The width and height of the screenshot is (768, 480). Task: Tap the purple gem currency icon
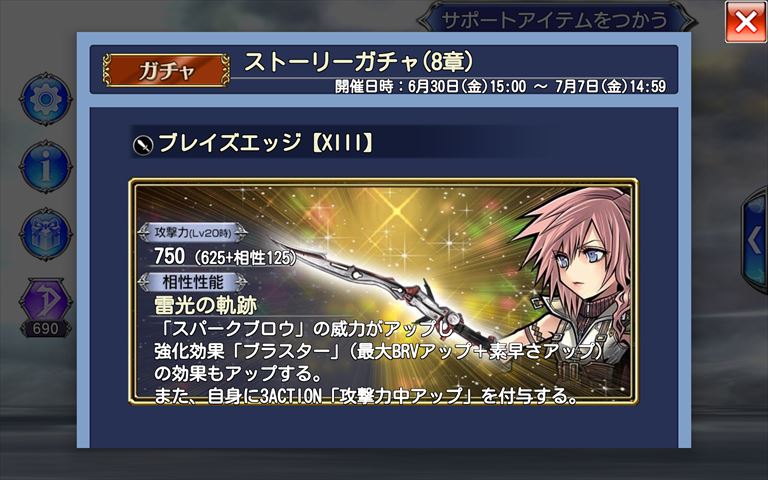[46, 300]
